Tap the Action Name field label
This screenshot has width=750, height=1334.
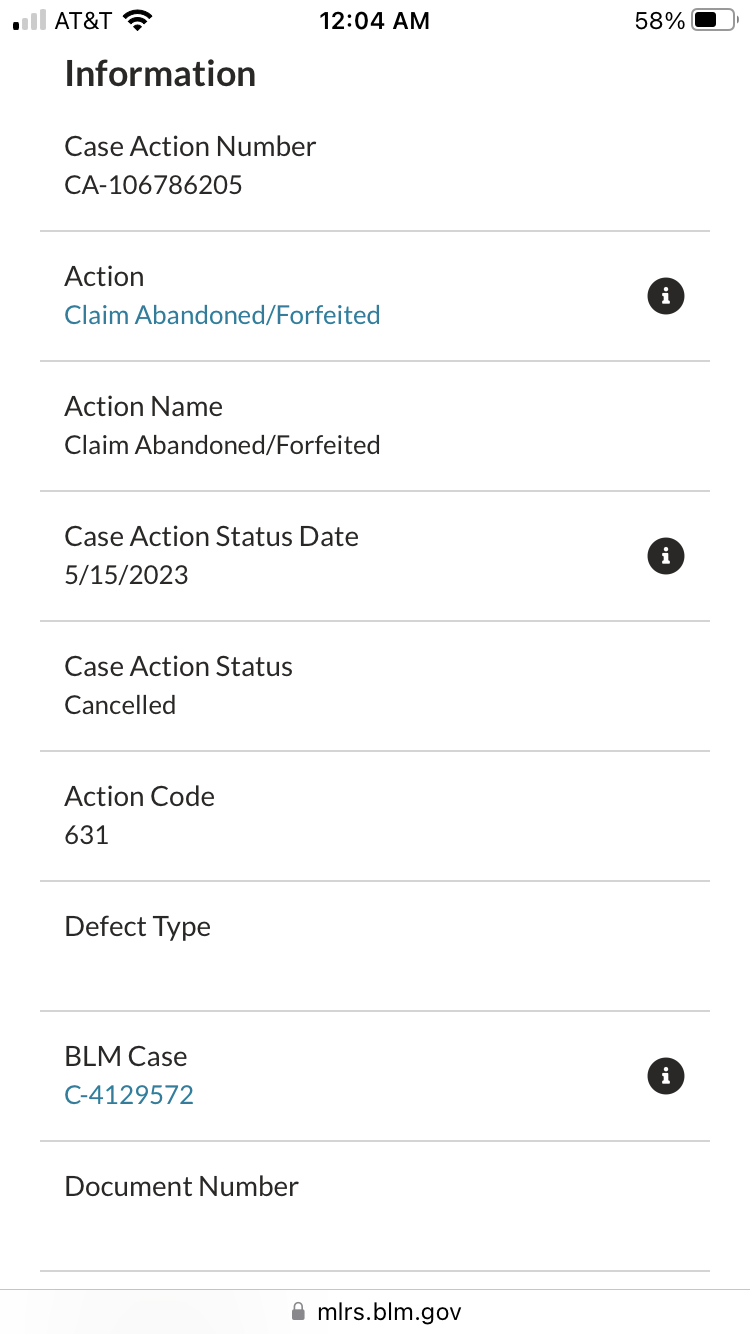pos(143,406)
